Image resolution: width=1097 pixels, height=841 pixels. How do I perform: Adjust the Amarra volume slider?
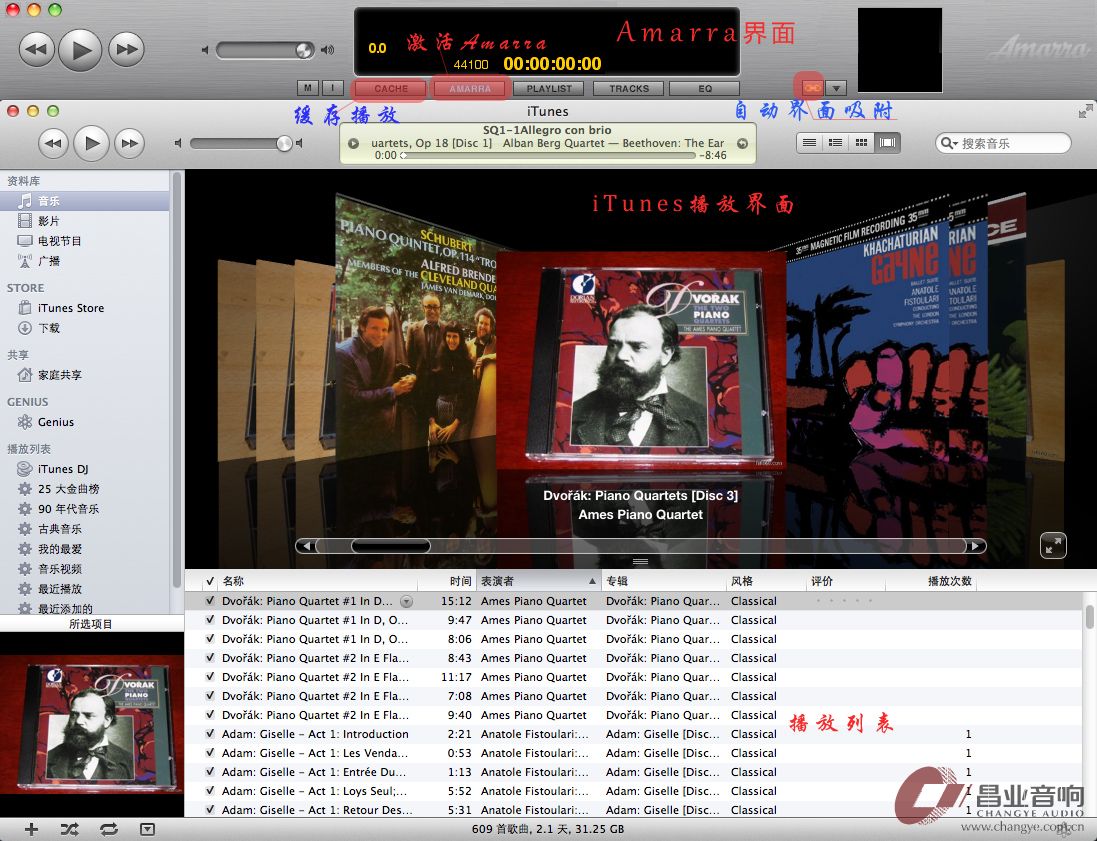pos(266,50)
